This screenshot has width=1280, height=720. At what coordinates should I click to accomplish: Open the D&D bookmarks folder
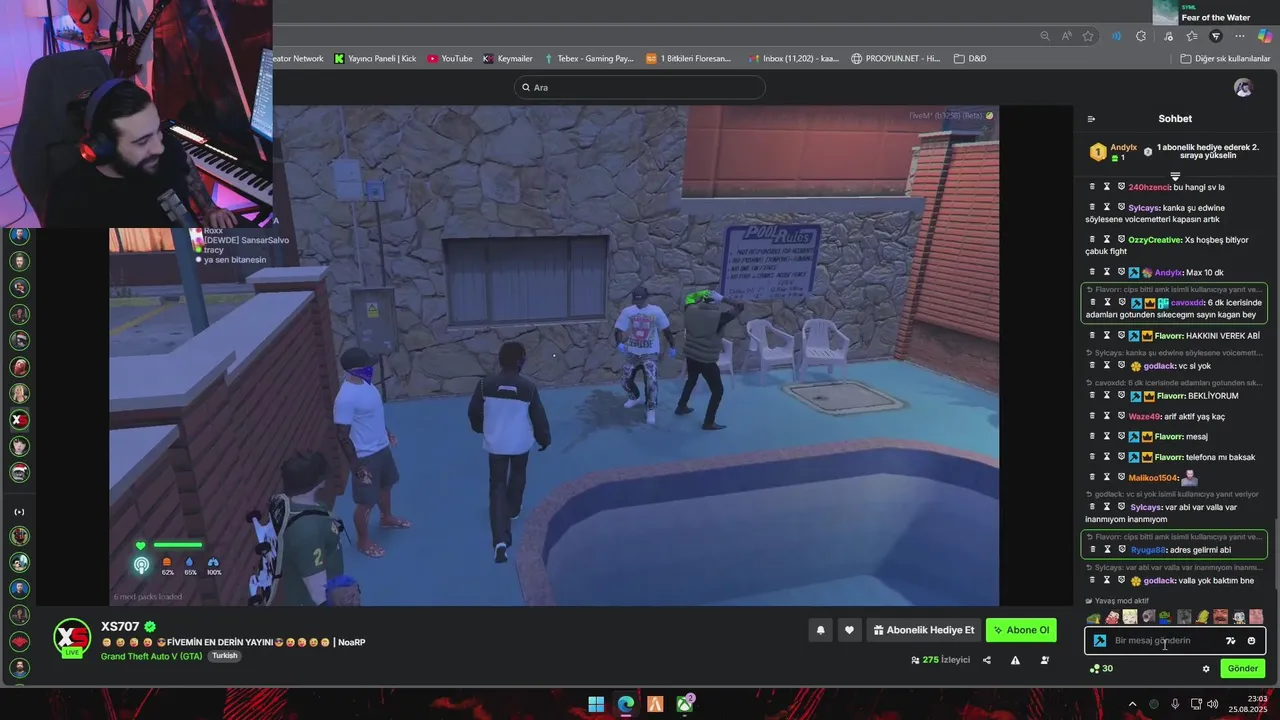pos(970,58)
